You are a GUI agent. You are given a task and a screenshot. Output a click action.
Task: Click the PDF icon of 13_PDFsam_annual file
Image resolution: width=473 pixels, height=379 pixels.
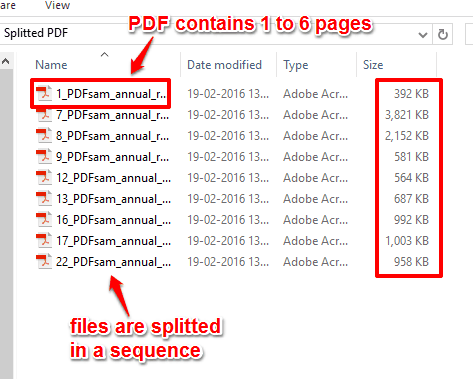pyautogui.click(x=44, y=198)
